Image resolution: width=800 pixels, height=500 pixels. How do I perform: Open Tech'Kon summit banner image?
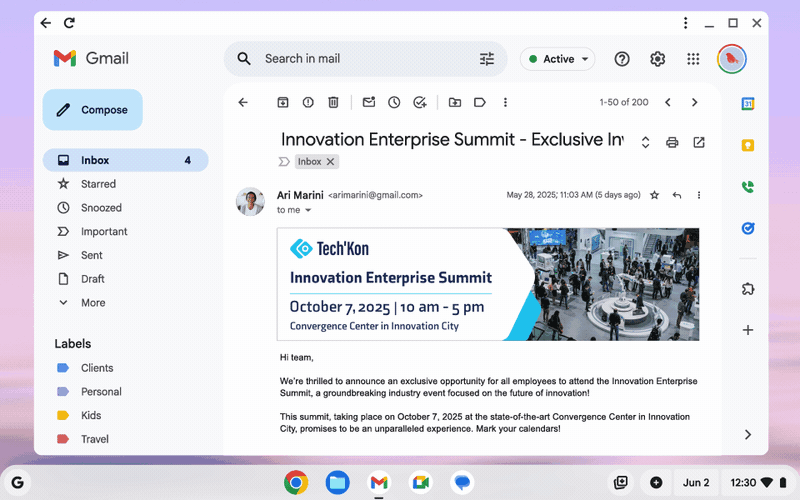coord(488,284)
